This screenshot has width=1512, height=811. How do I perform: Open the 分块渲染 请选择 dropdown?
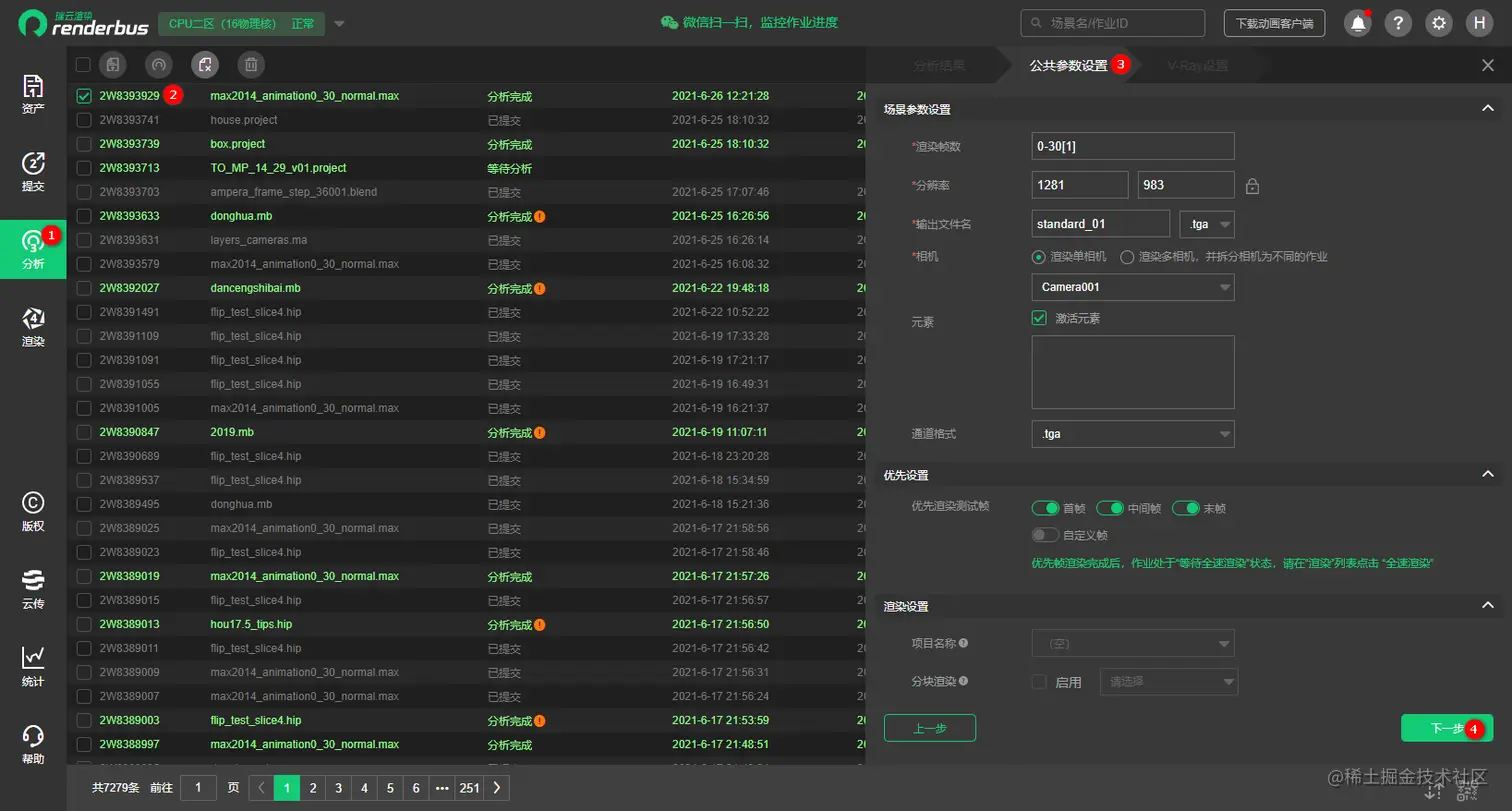1169,682
